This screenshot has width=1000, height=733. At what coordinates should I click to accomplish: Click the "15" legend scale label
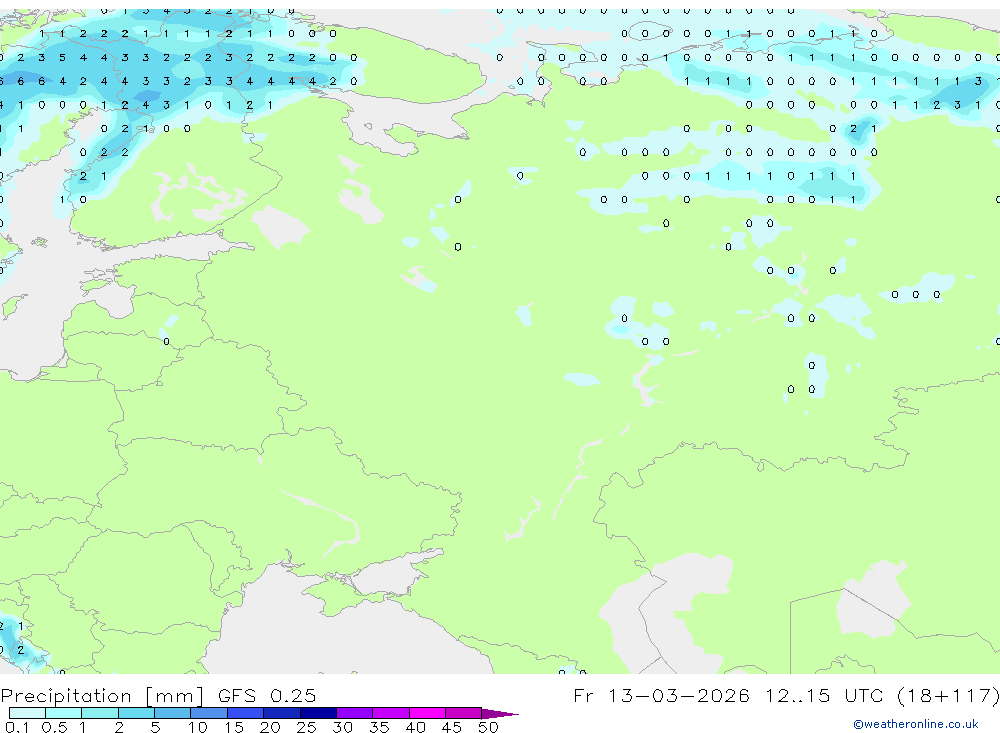(x=234, y=727)
